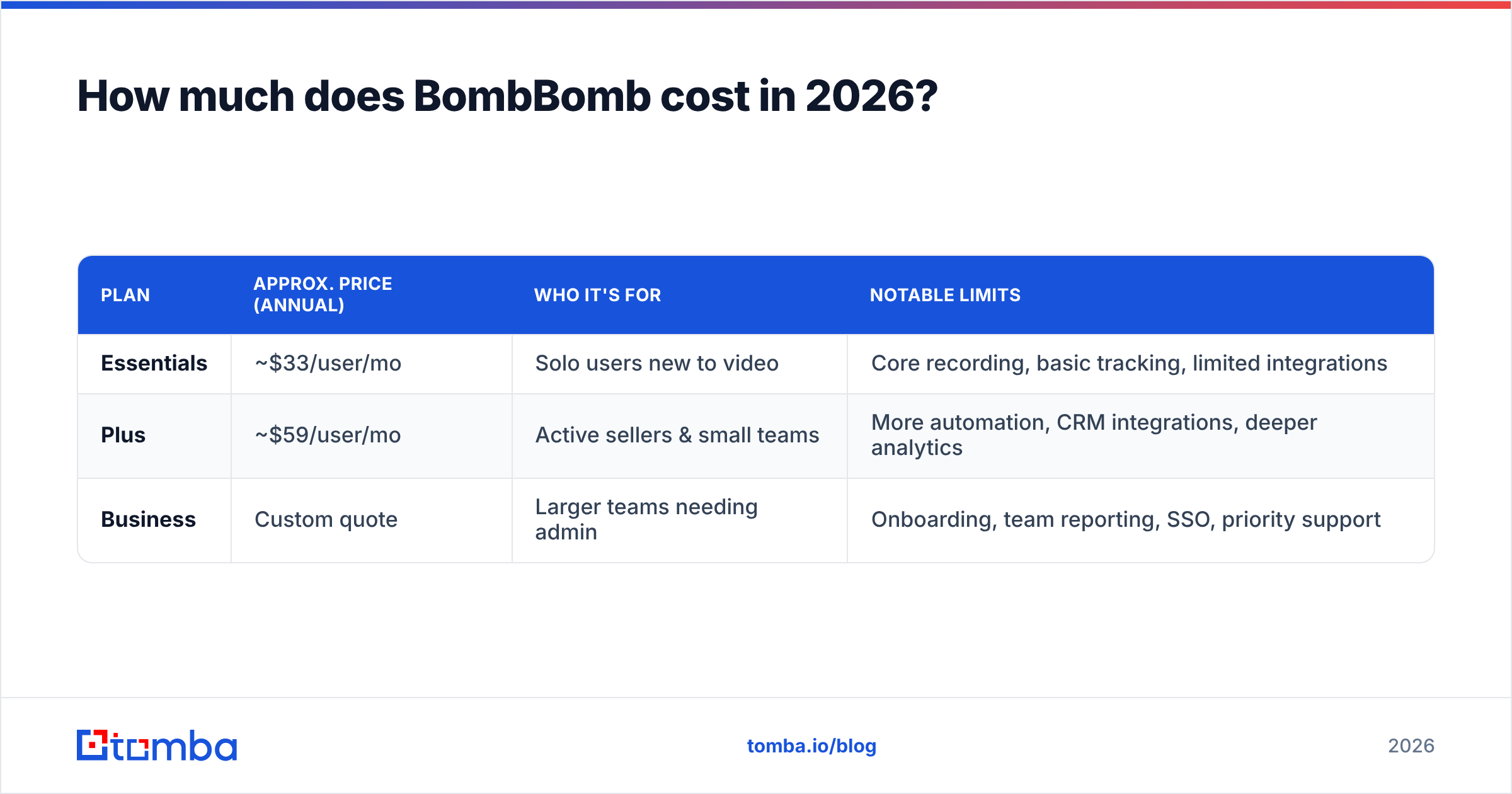Select 'Solo users new to video' cell

pyautogui.click(x=680, y=364)
